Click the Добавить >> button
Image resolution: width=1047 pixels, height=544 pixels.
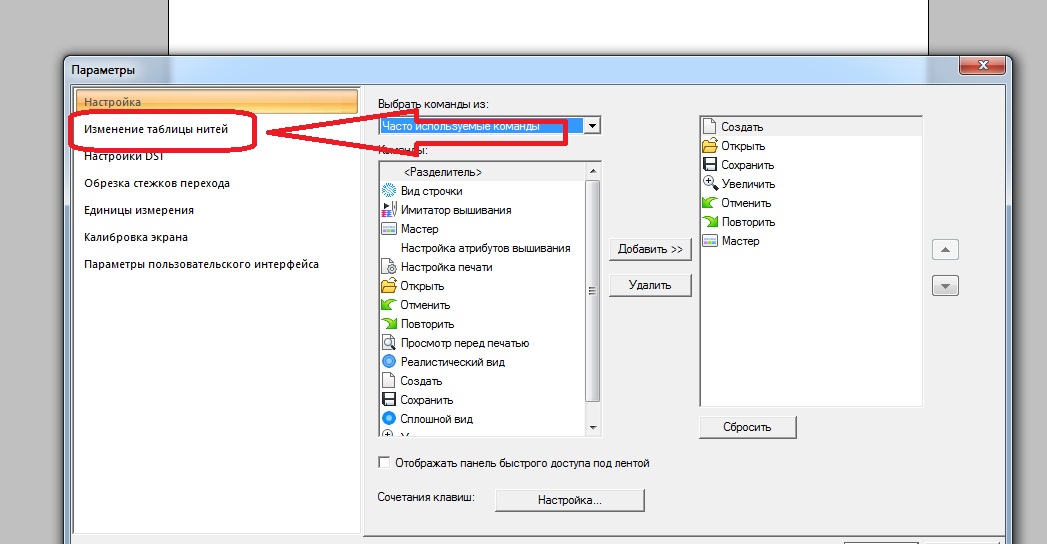click(650, 249)
